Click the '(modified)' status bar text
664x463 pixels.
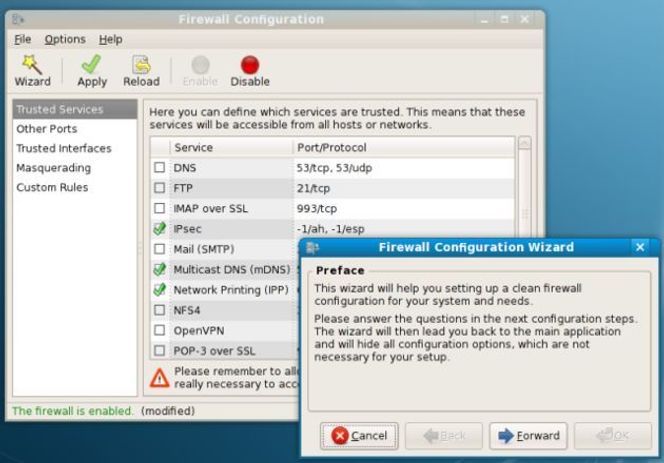[x=168, y=411]
